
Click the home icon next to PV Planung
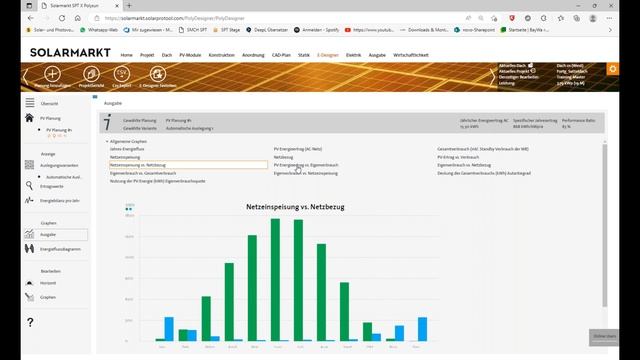click(29, 118)
